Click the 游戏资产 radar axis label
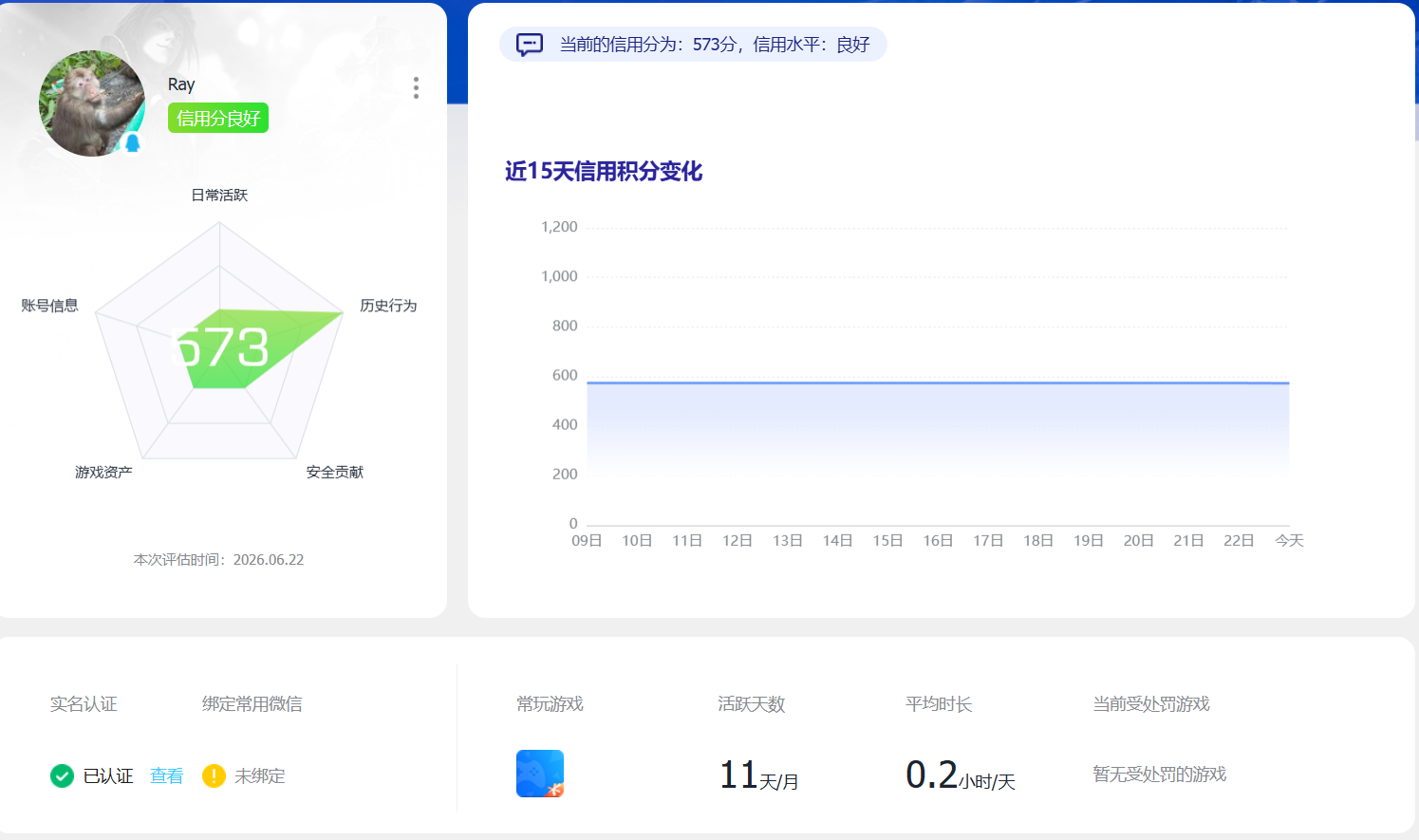This screenshot has height=840, width=1419. (103, 472)
